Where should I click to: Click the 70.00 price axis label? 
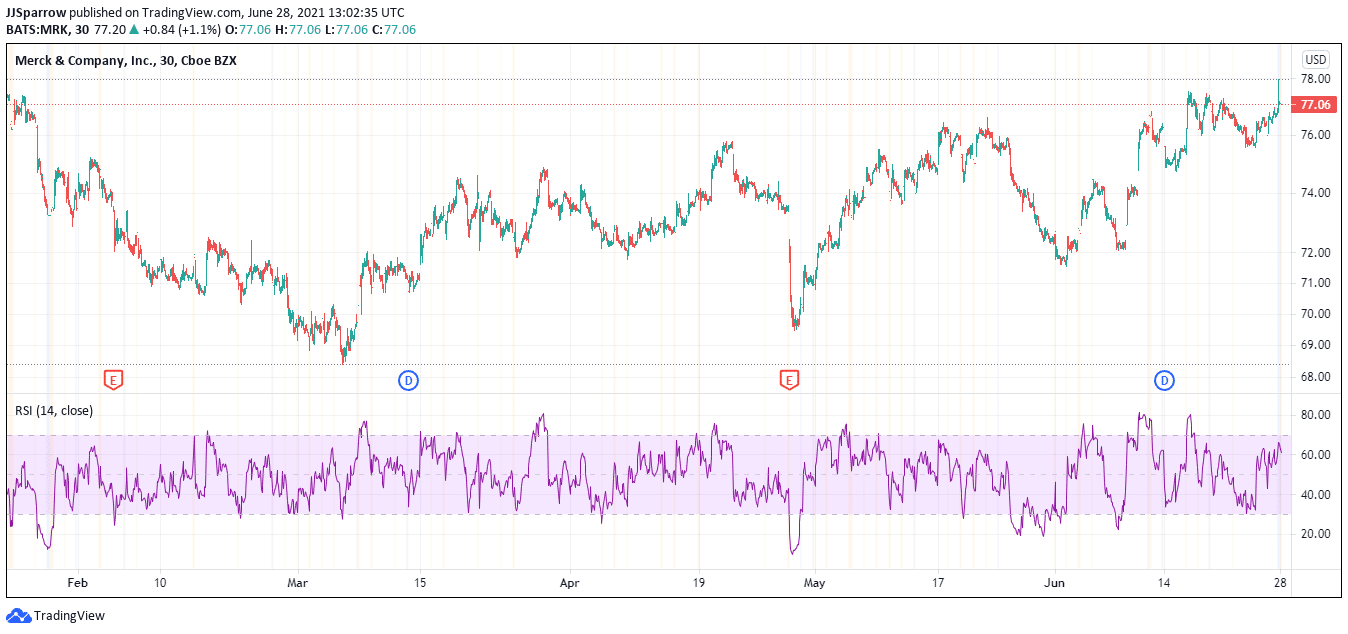tap(1315, 314)
